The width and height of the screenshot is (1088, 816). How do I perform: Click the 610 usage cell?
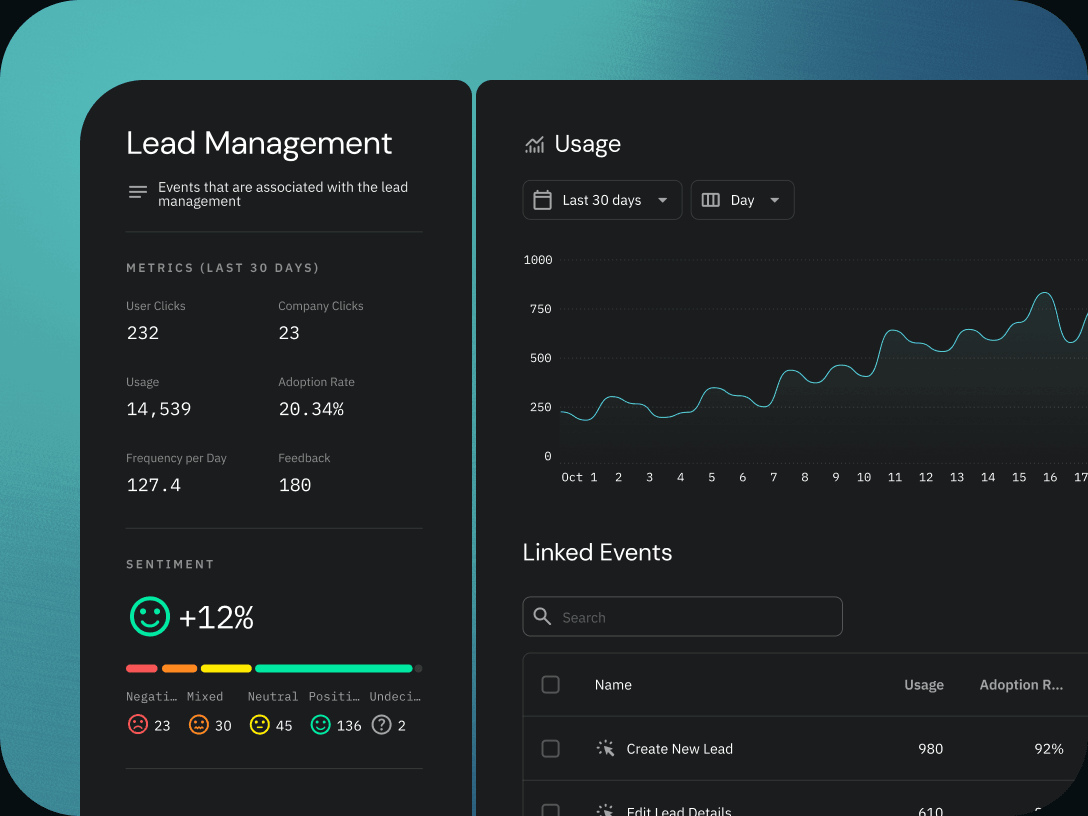[930, 810]
